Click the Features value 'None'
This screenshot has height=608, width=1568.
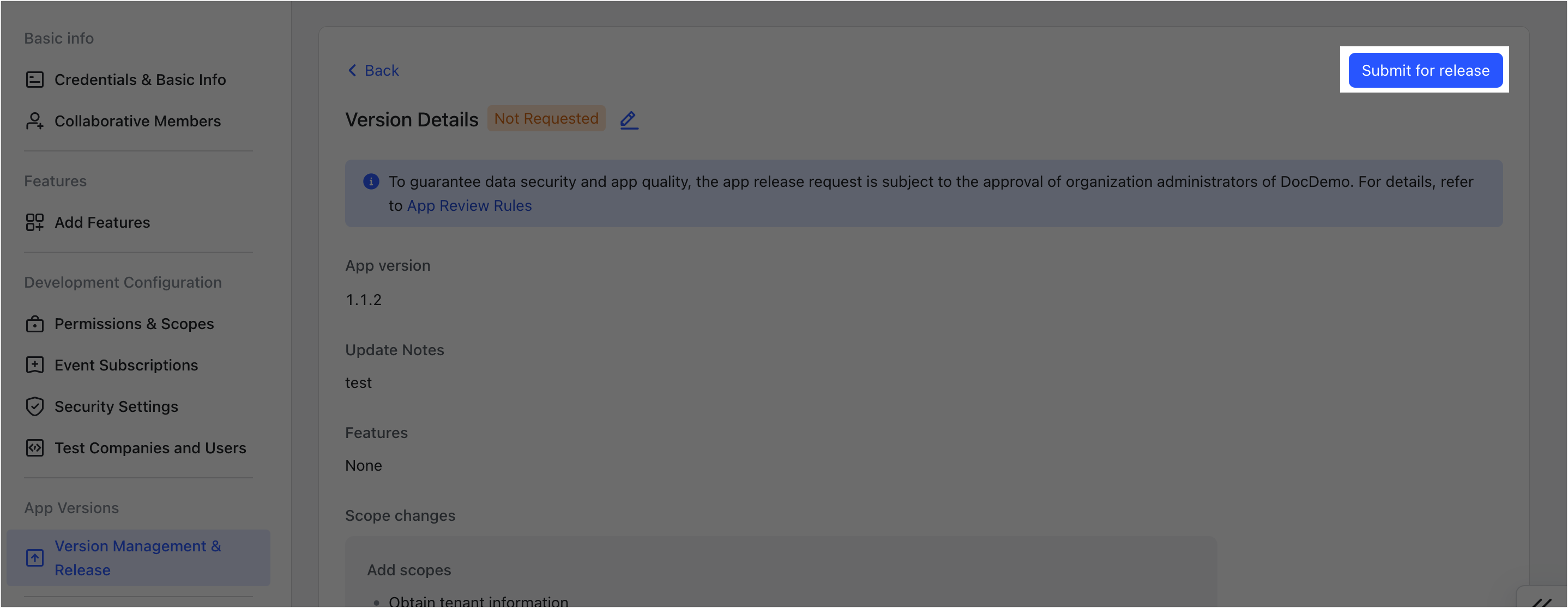click(364, 466)
